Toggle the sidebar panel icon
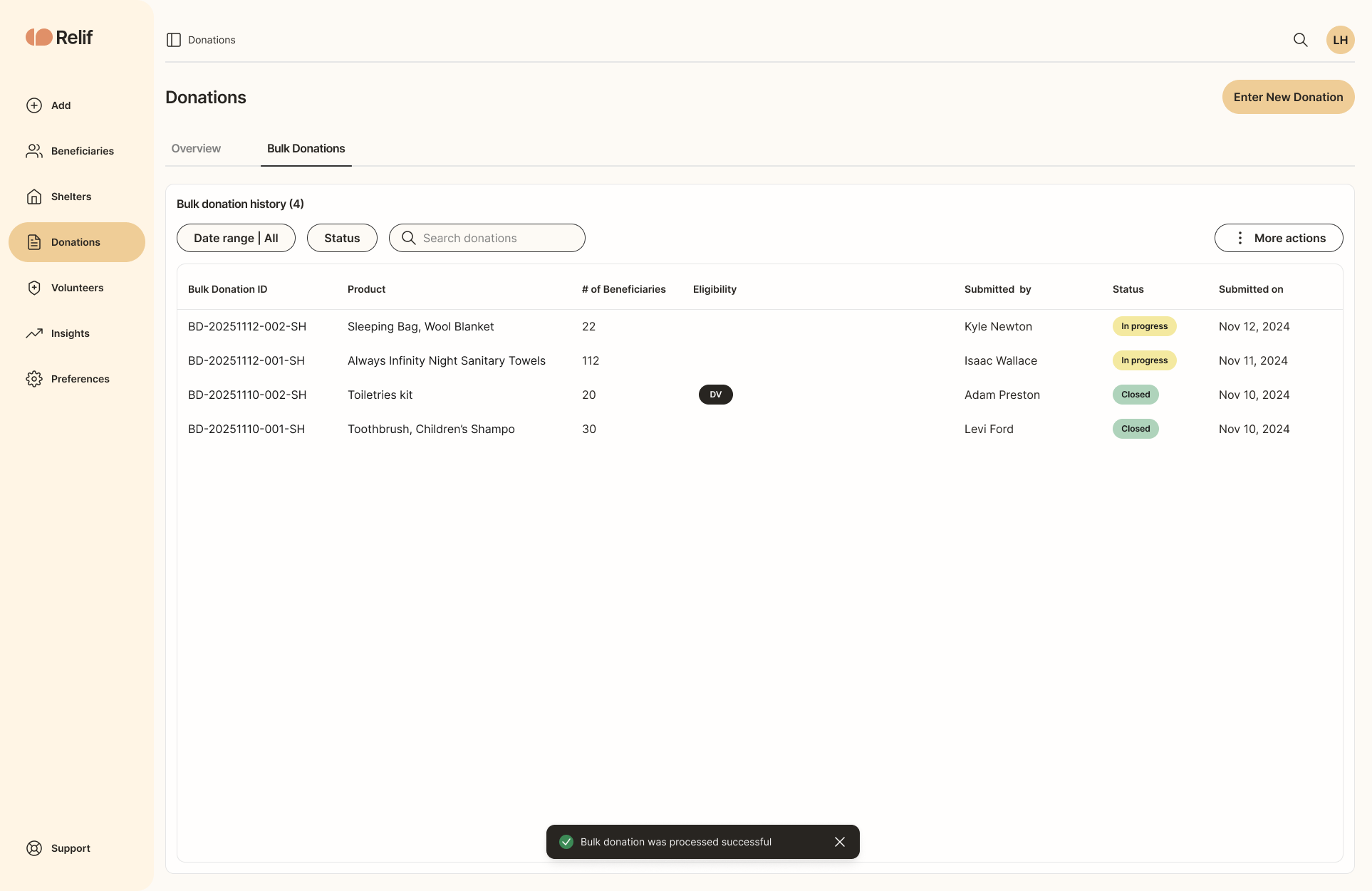The width and height of the screenshot is (1372, 891). [174, 40]
